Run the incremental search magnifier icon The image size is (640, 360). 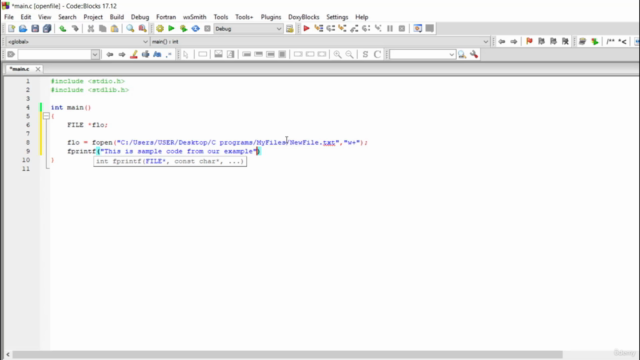pyautogui.click(x=462, y=54)
